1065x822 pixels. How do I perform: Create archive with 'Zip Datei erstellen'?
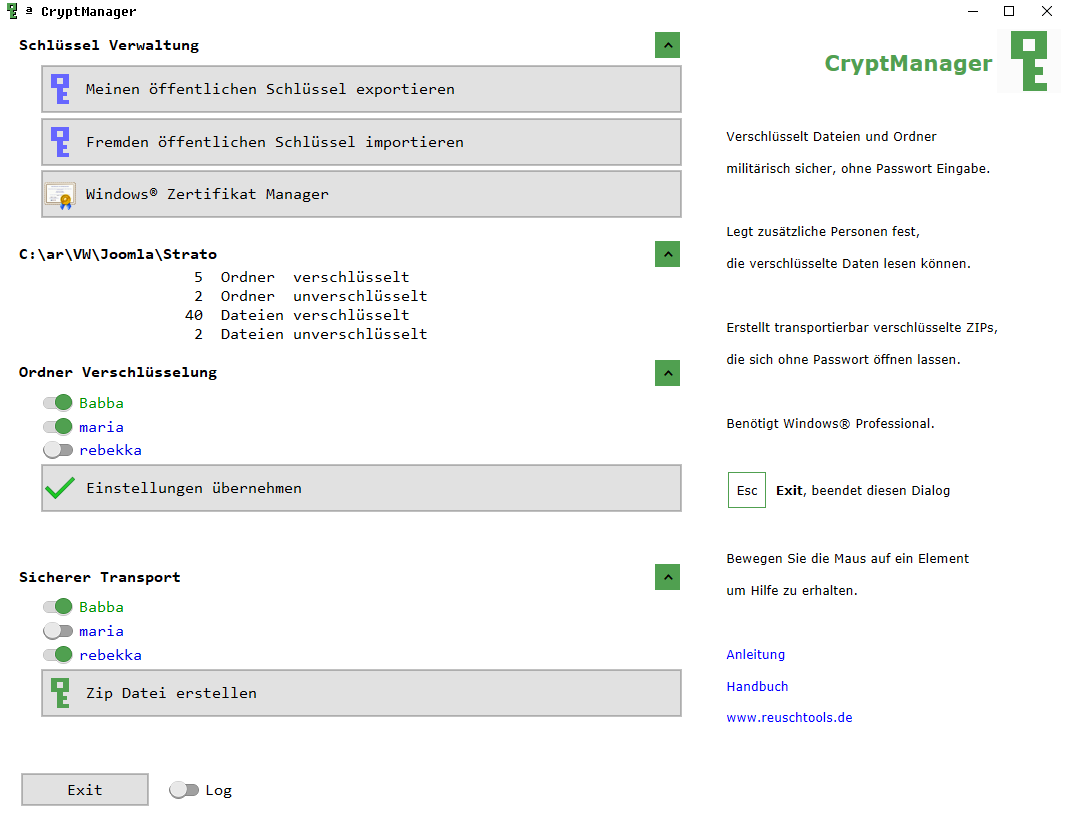click(361, 693)
